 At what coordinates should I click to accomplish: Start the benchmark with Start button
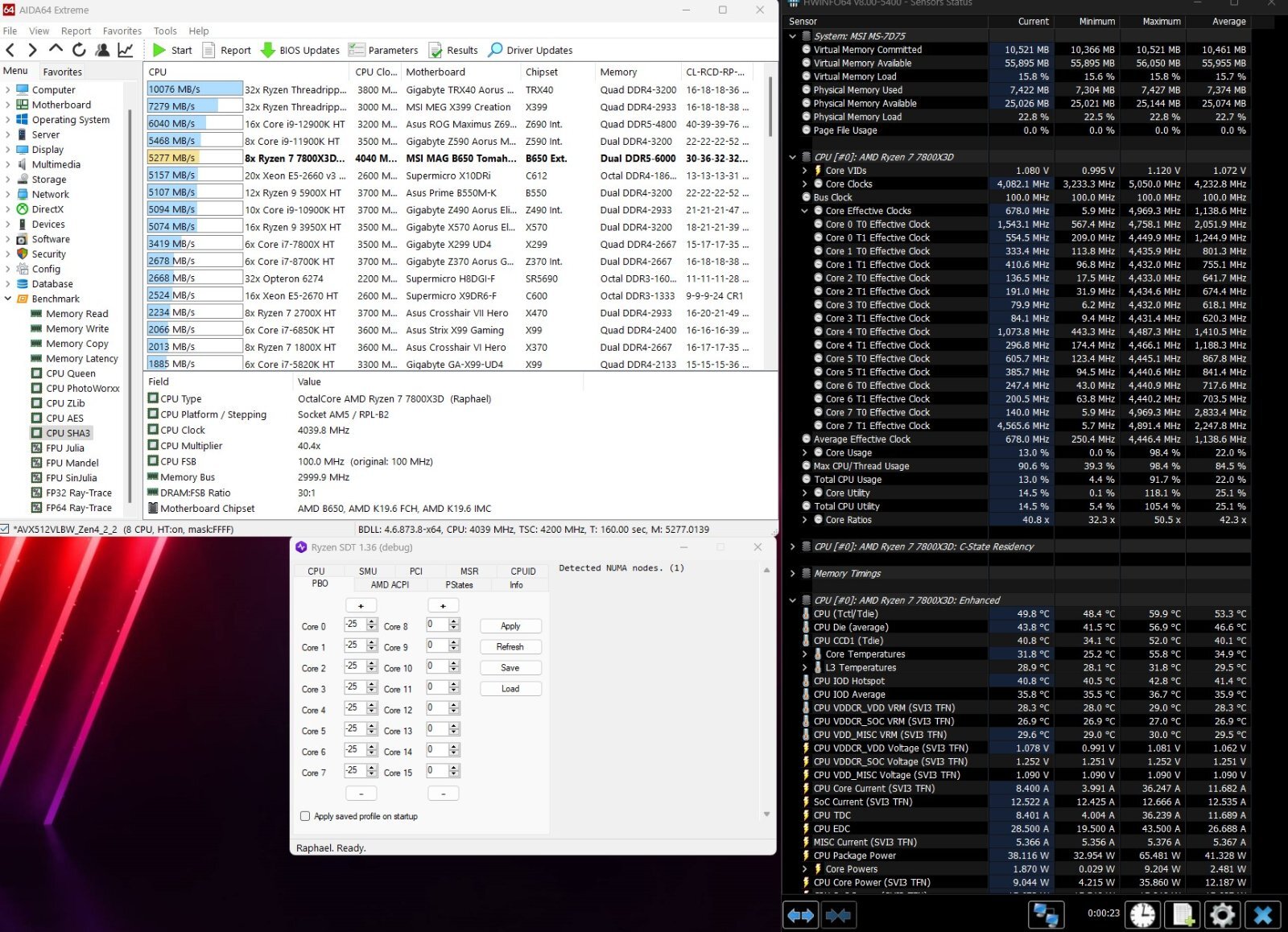point(172,50)
